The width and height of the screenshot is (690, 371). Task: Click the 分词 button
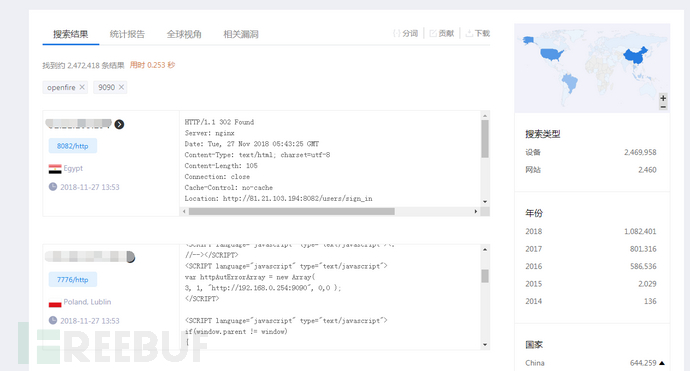(x=405, y=33)
